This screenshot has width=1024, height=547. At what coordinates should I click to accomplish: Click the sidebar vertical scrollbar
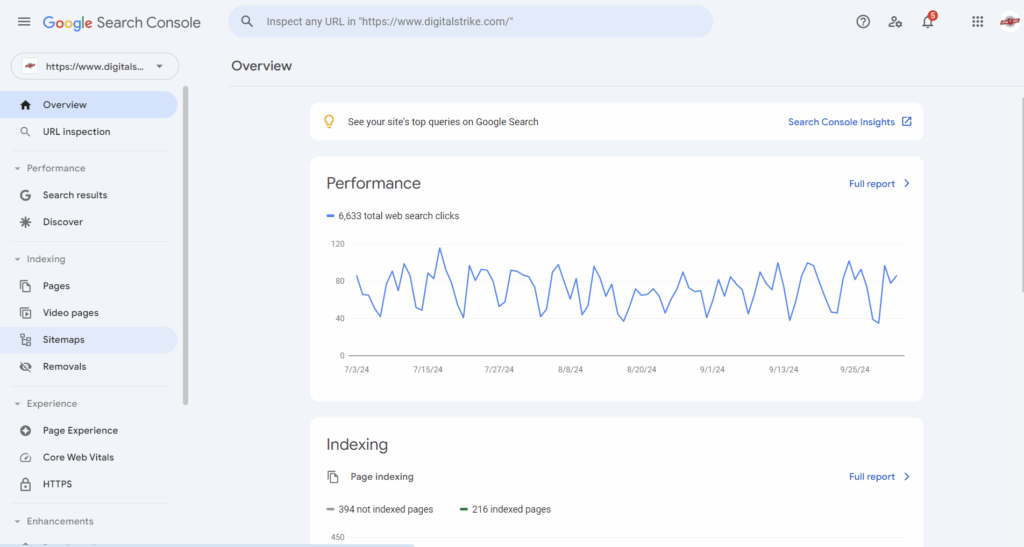pyautogui.click(x=185, y=245)
